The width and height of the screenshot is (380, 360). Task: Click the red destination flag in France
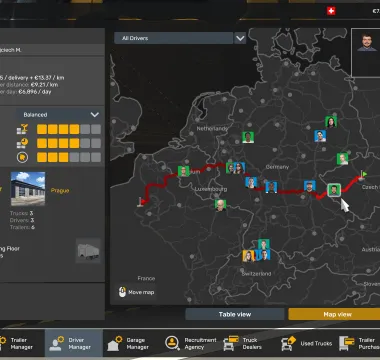tap(142, 201)
